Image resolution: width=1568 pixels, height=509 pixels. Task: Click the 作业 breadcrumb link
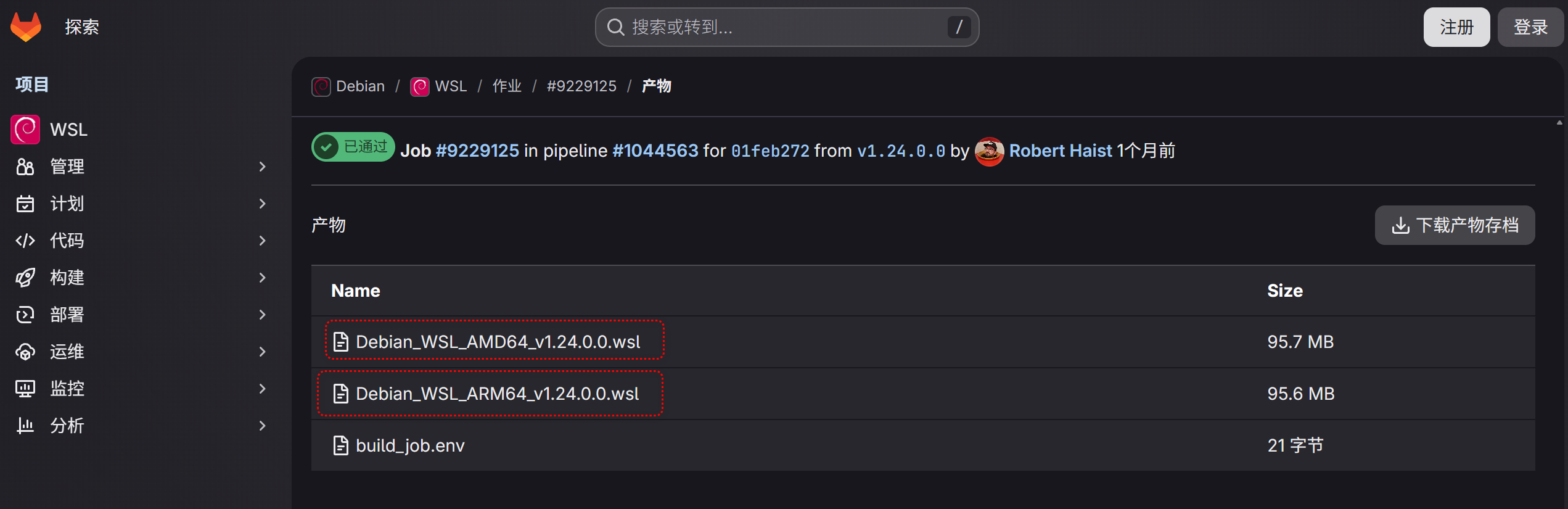[507, 86]
